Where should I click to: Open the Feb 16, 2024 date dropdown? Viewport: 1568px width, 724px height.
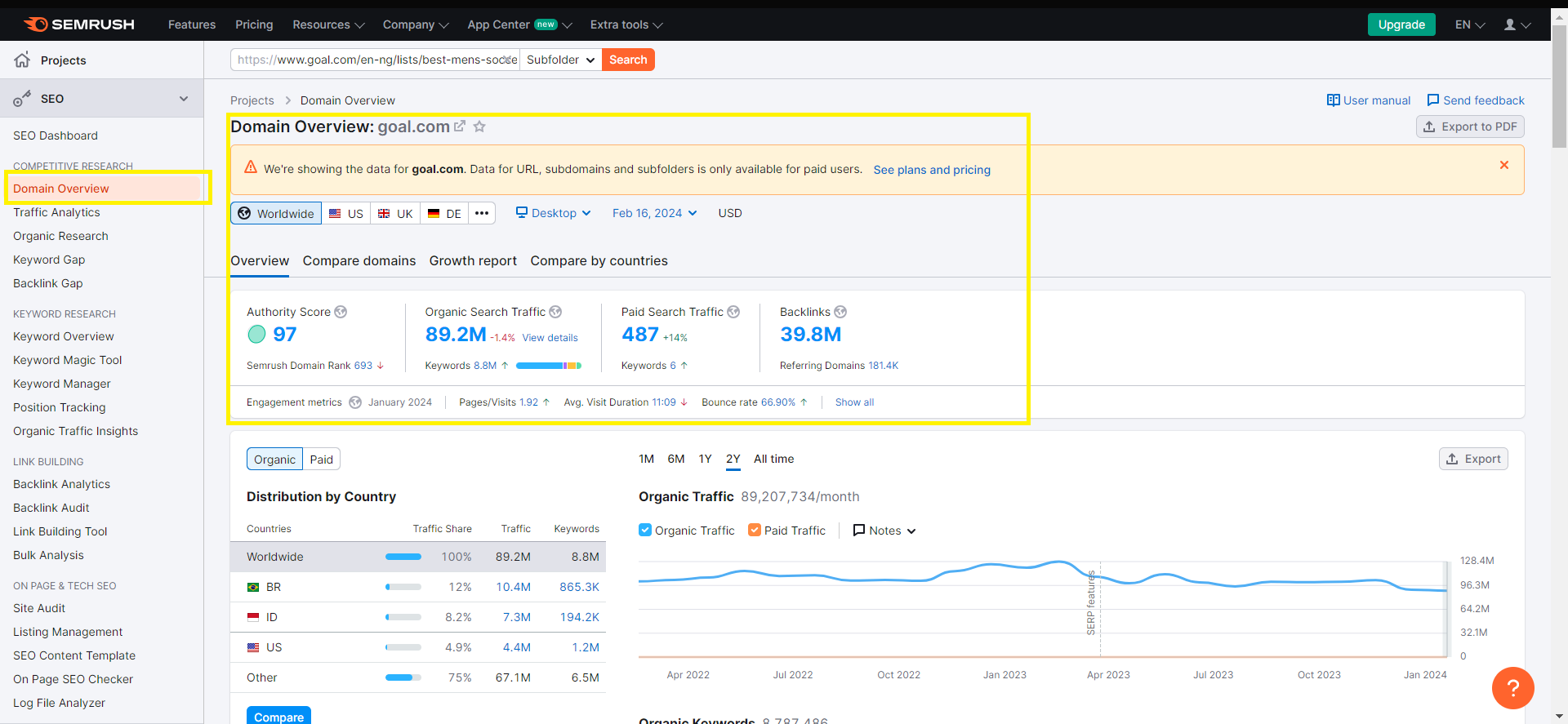tap(655, 213)
